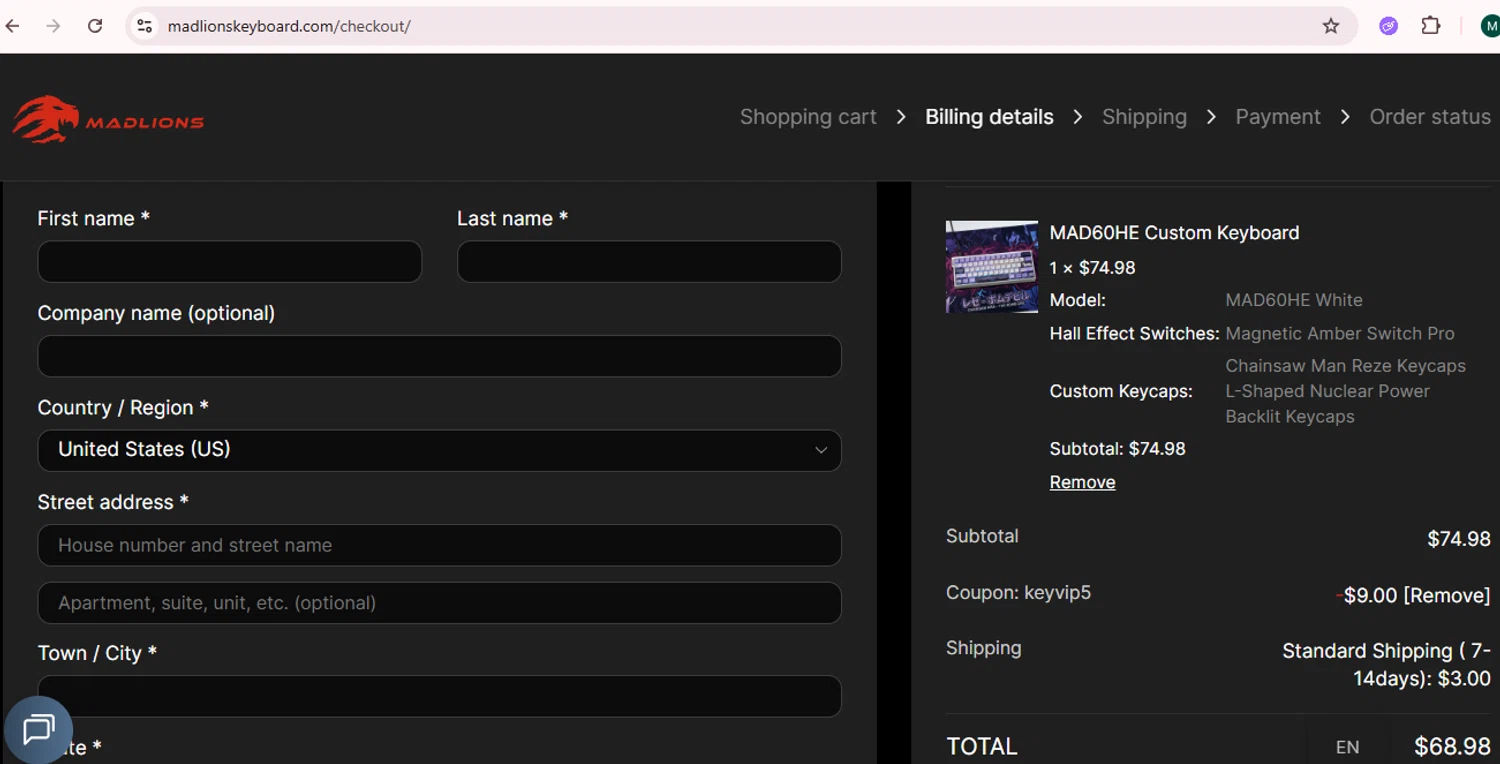Click the Magnetic Amber Switch Pro text
Screen dimensions: 1500x764
[1340, 334]
